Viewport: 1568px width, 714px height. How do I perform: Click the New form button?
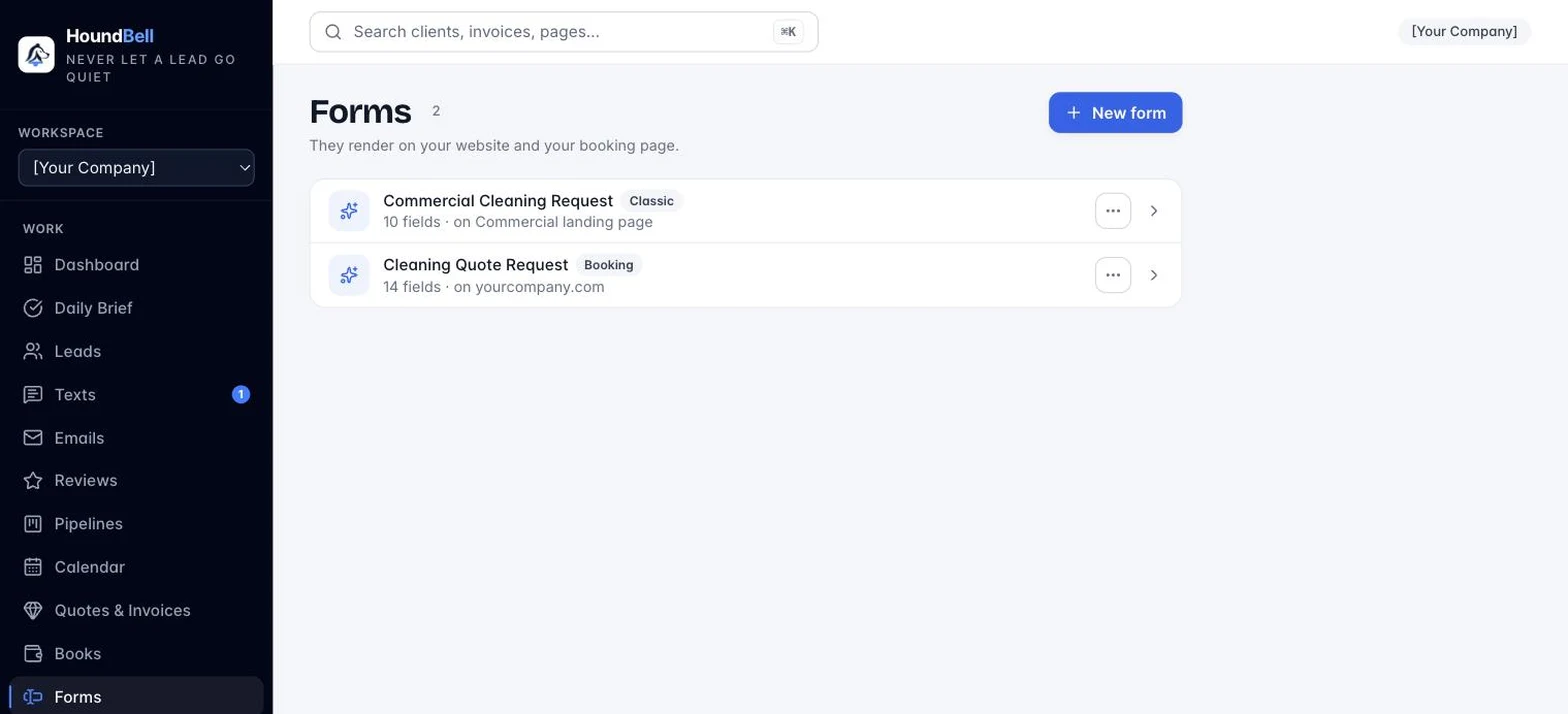click(x=1115, y=113)
